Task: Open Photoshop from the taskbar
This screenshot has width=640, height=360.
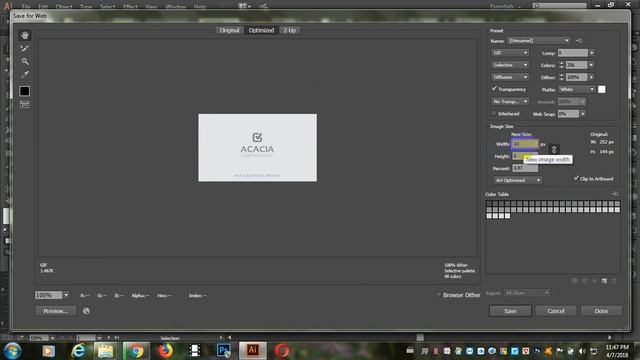Action: pyautogui.click(x=224, y=351)
